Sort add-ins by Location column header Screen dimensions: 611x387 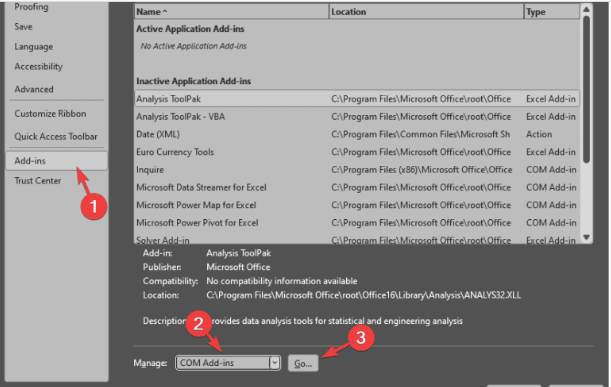pyautogui.click(x=426, y=12)
